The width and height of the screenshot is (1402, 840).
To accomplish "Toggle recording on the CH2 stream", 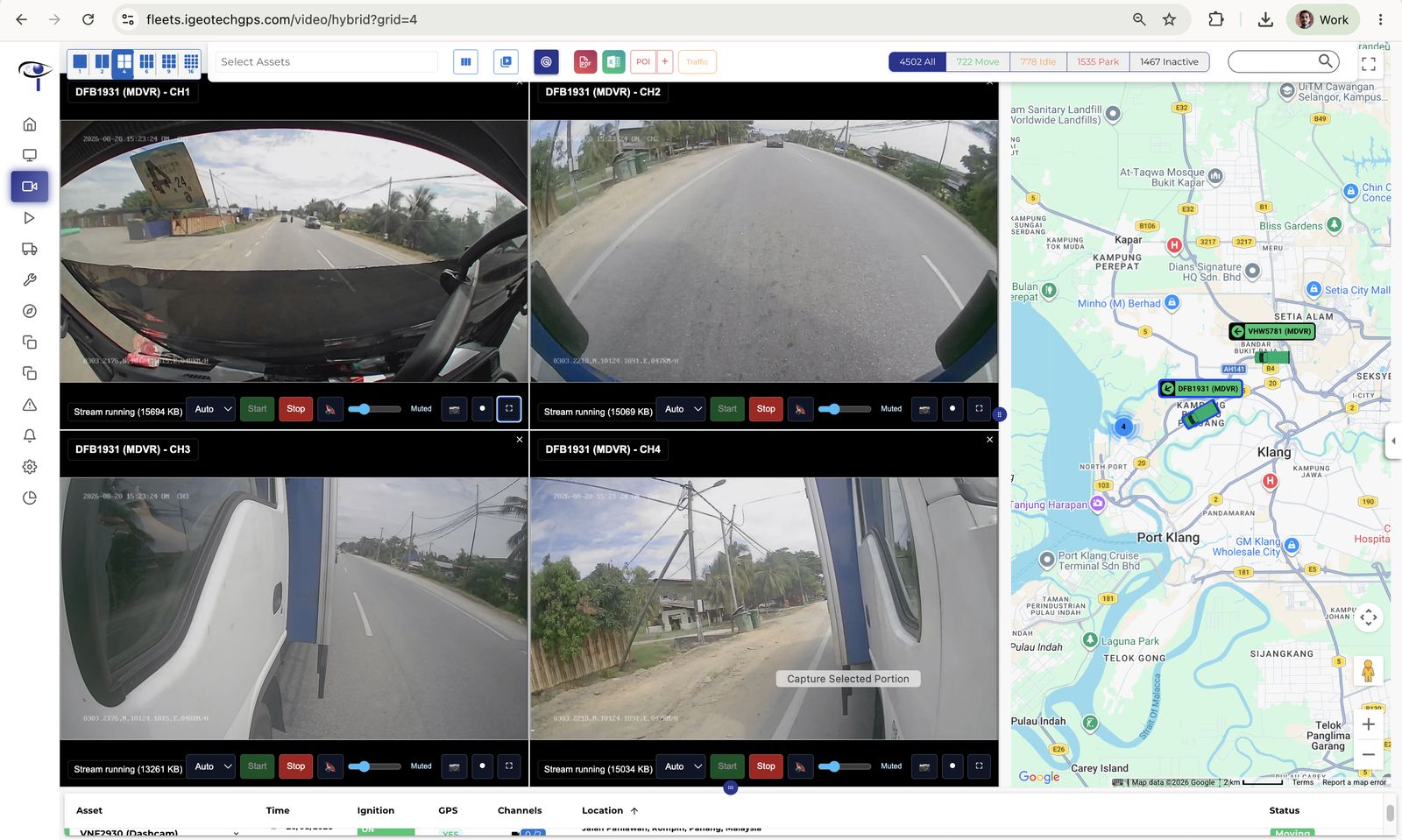I will (952, 409).
